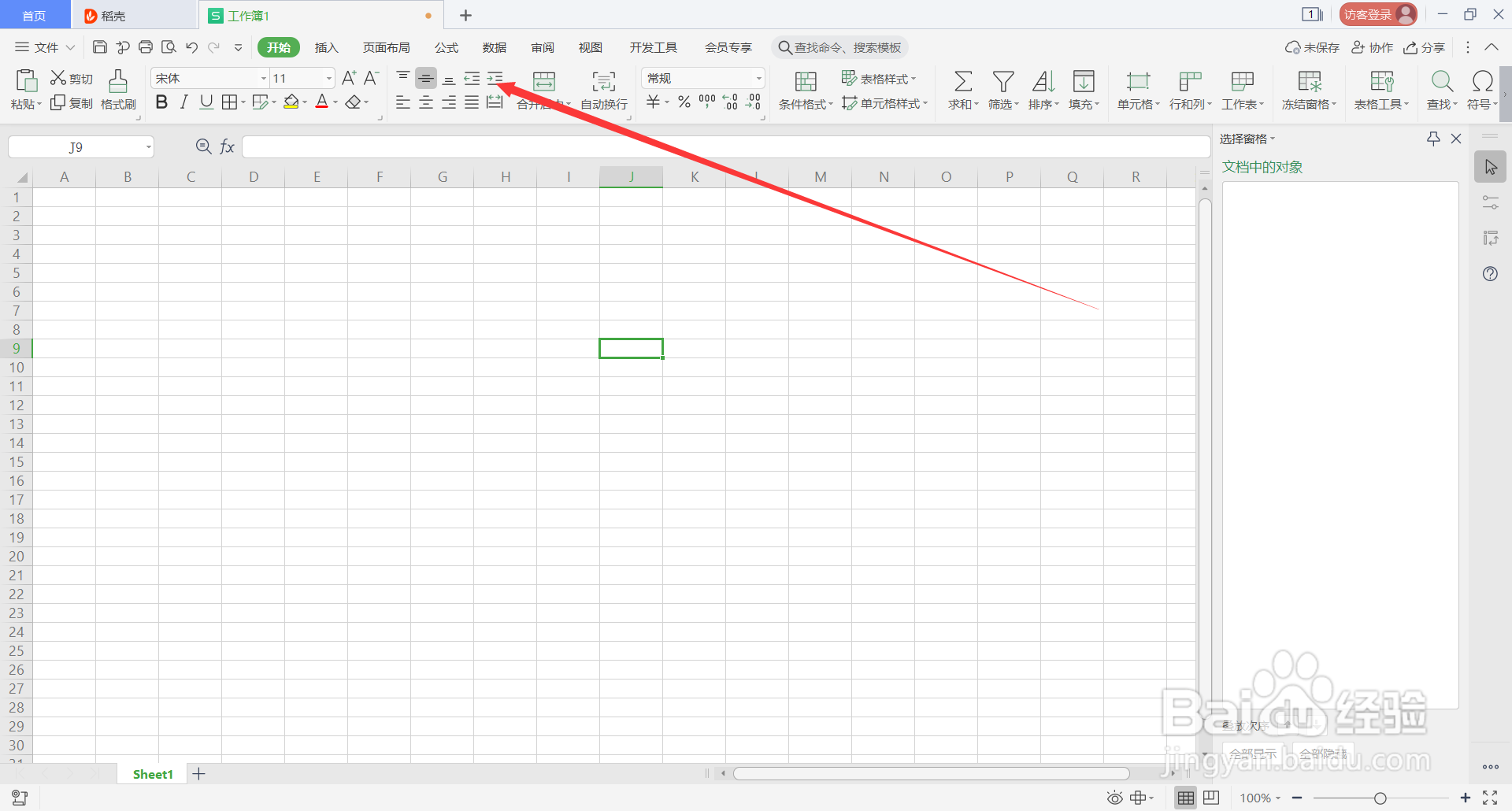
Task: Expand the Name Box dropdown
Action: 148,147
